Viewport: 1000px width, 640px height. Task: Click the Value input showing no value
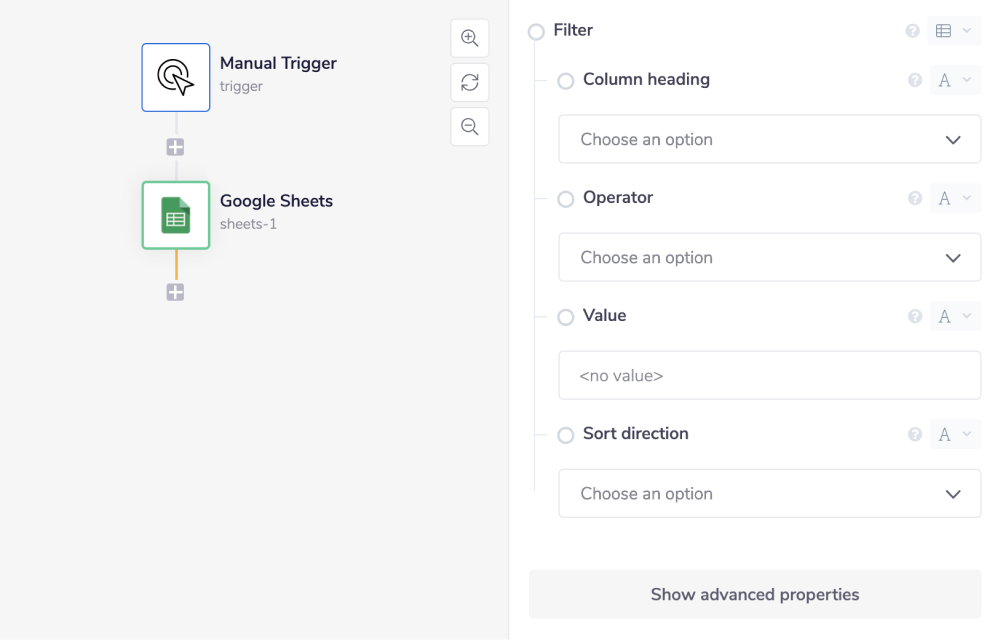pyautogui.click(x=769, y=375)
